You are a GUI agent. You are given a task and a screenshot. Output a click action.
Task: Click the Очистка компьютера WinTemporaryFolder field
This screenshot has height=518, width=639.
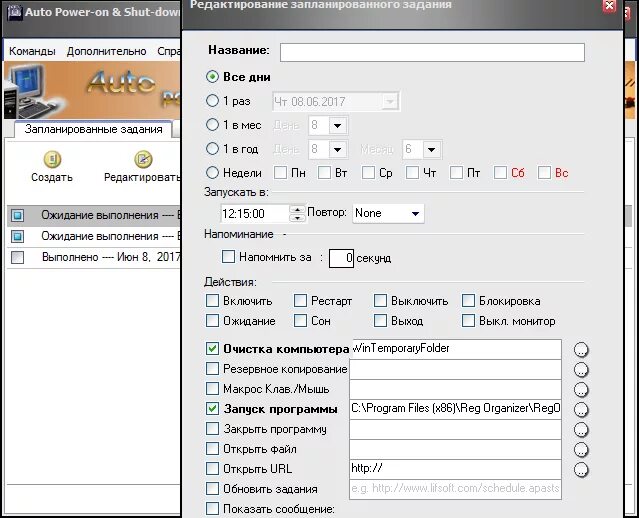point(455,349)
